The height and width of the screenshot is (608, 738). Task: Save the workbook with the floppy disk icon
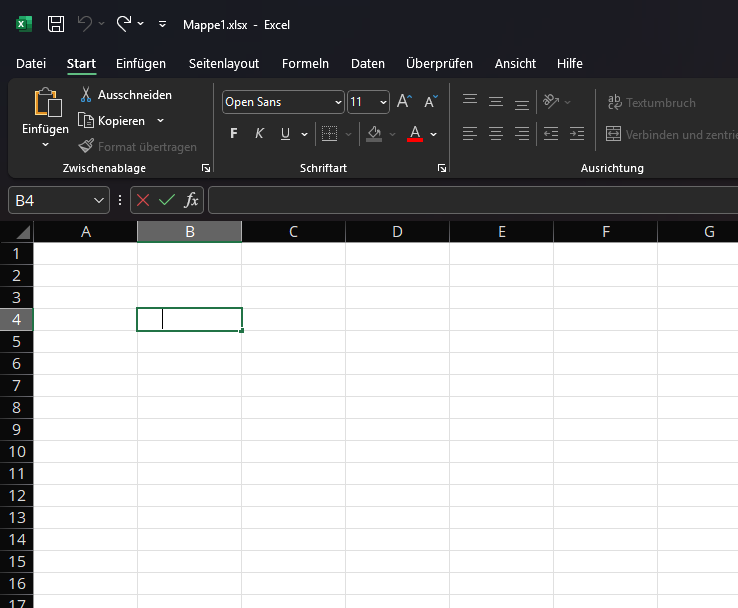56,24
